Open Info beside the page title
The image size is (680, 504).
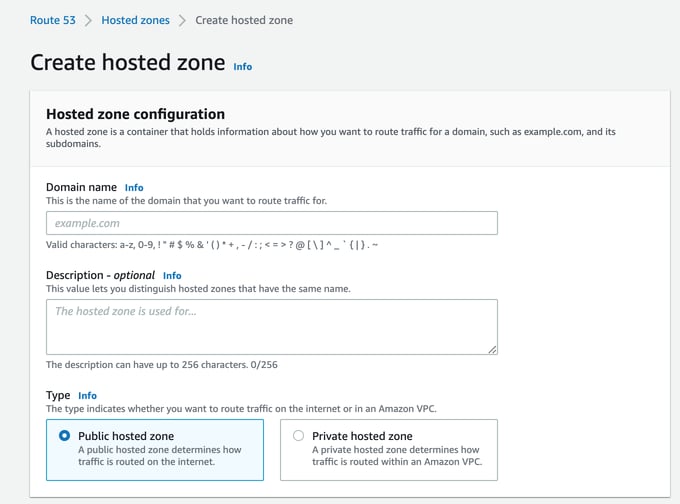(x=242, y=67)
